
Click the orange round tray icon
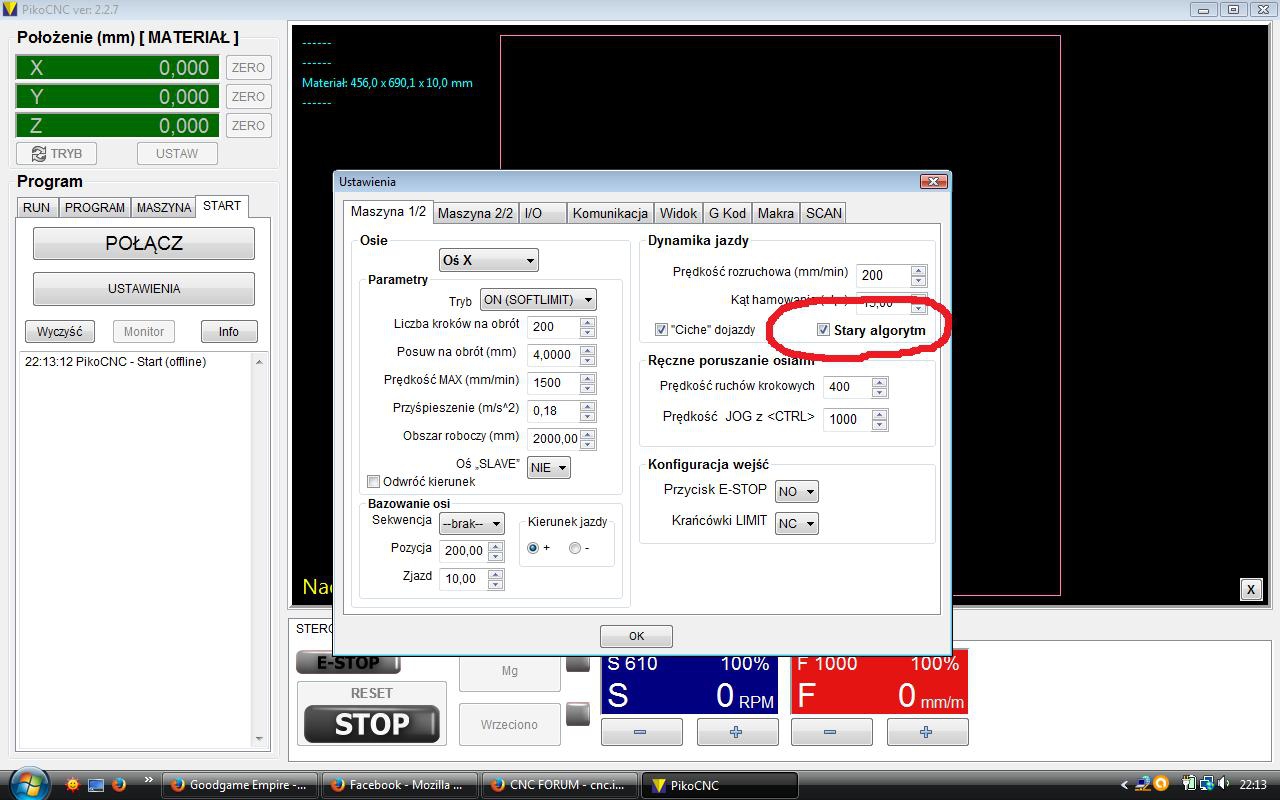[1160, 785]
